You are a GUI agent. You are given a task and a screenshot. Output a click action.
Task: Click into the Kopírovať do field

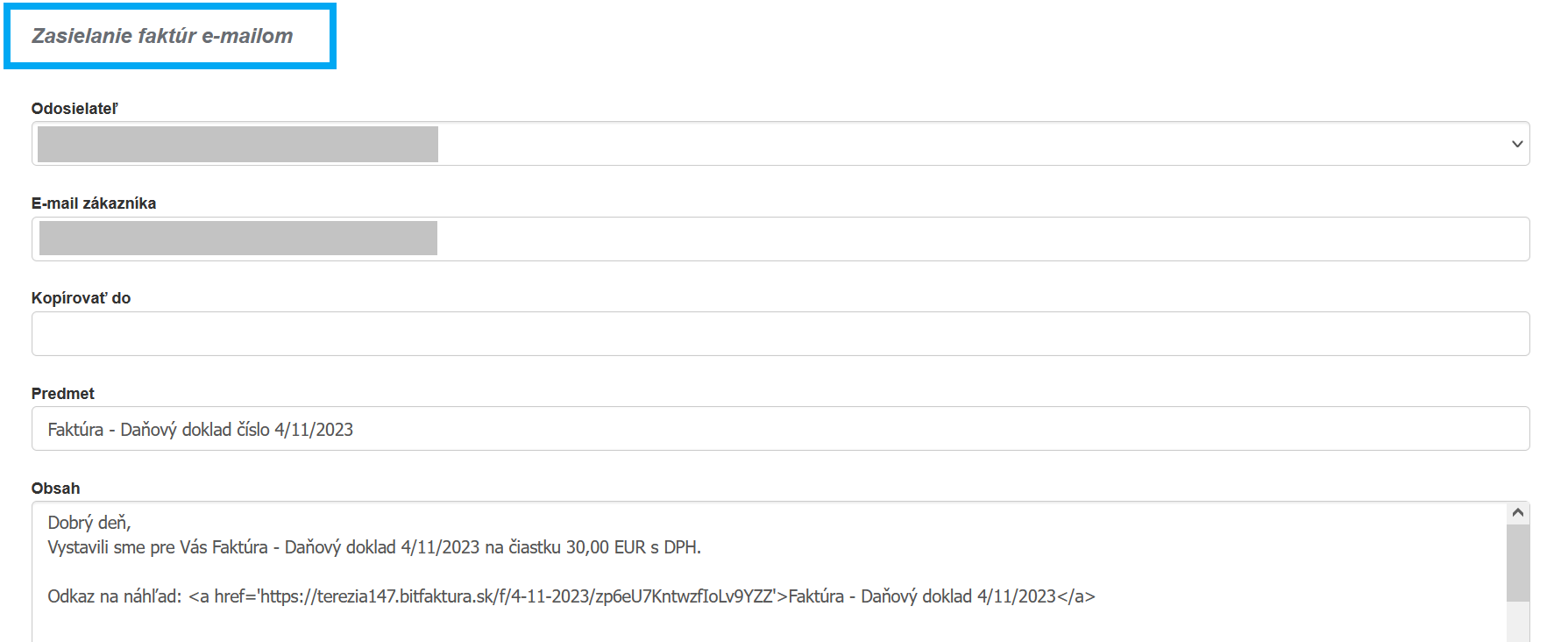click(x=780, y=334)
